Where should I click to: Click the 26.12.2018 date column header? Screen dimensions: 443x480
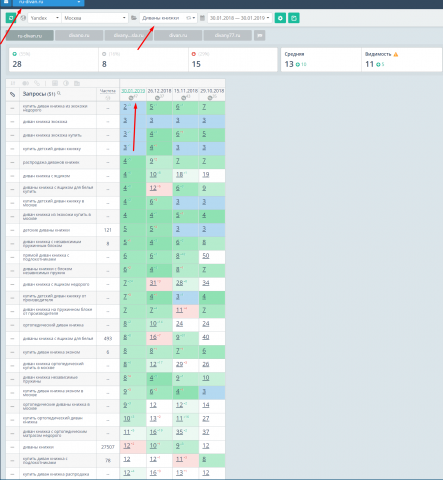tap(159, 91)
